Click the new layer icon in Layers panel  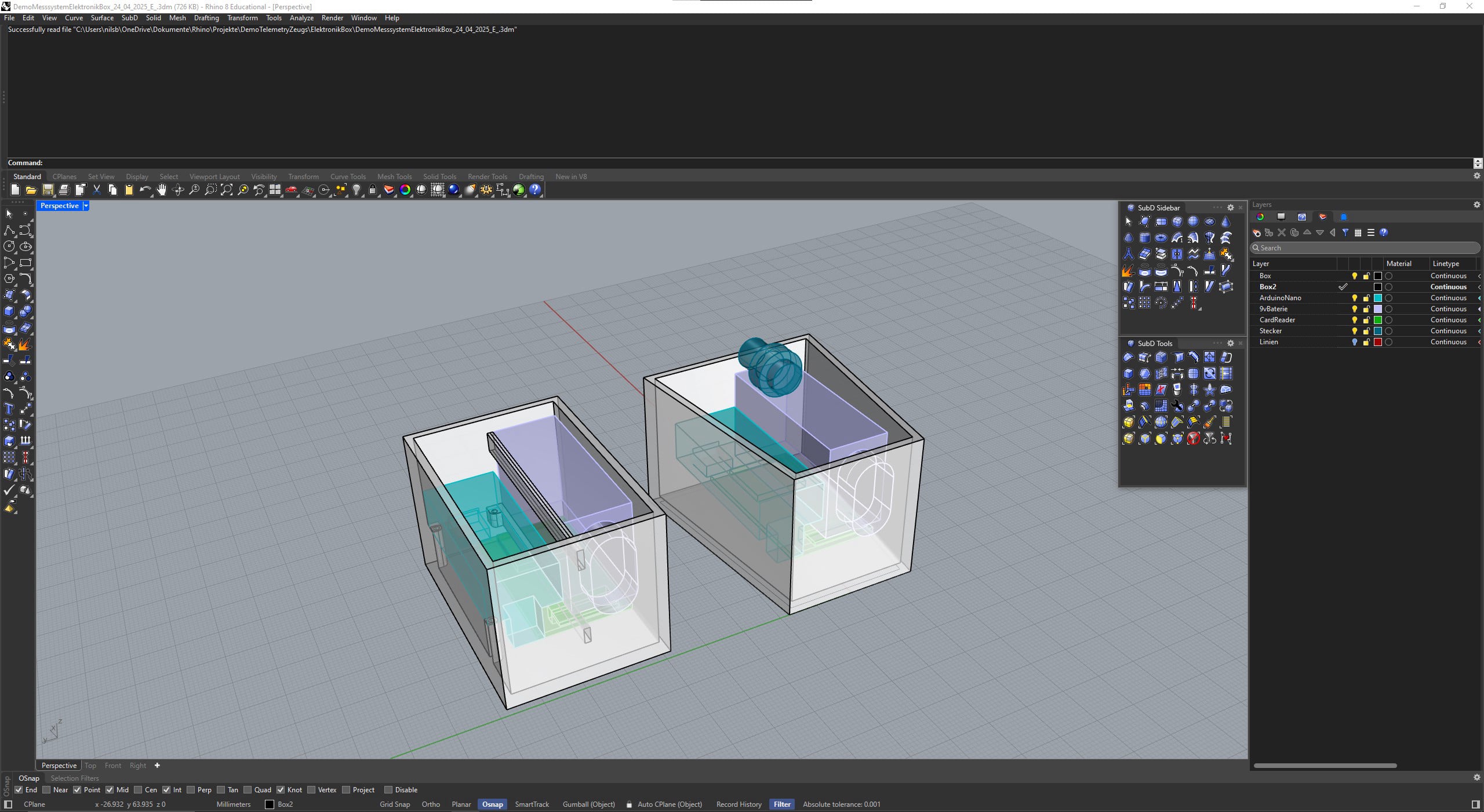coord(1257,232)
